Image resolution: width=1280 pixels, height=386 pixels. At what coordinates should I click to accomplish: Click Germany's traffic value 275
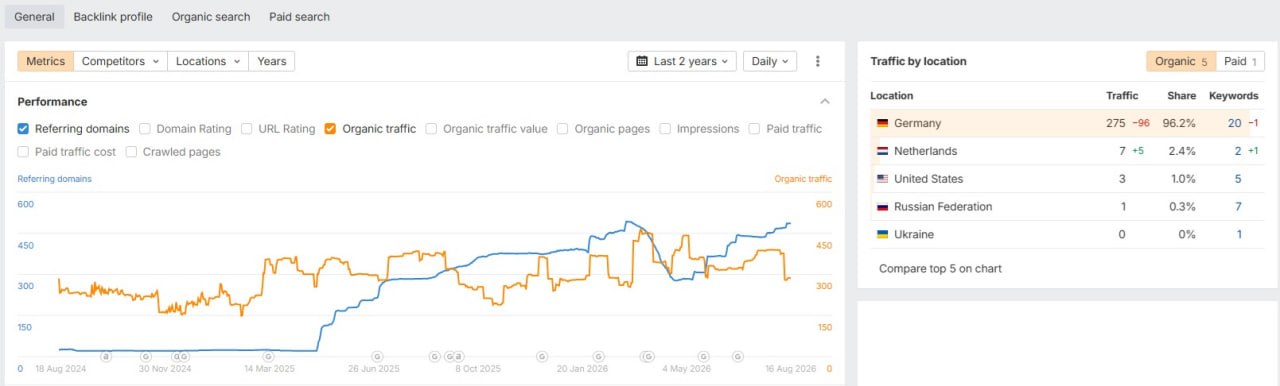coord(1115,123)
